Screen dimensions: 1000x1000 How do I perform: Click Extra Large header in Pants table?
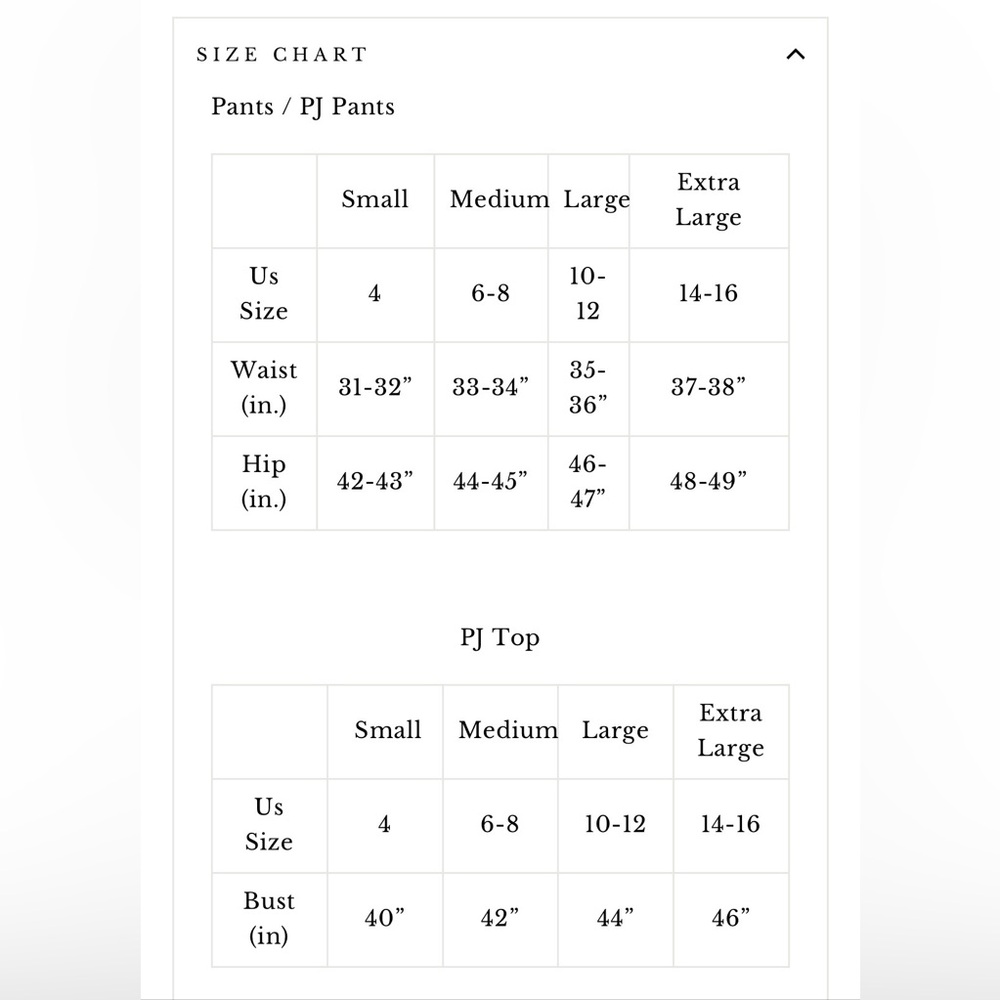[x=709, y=200]
